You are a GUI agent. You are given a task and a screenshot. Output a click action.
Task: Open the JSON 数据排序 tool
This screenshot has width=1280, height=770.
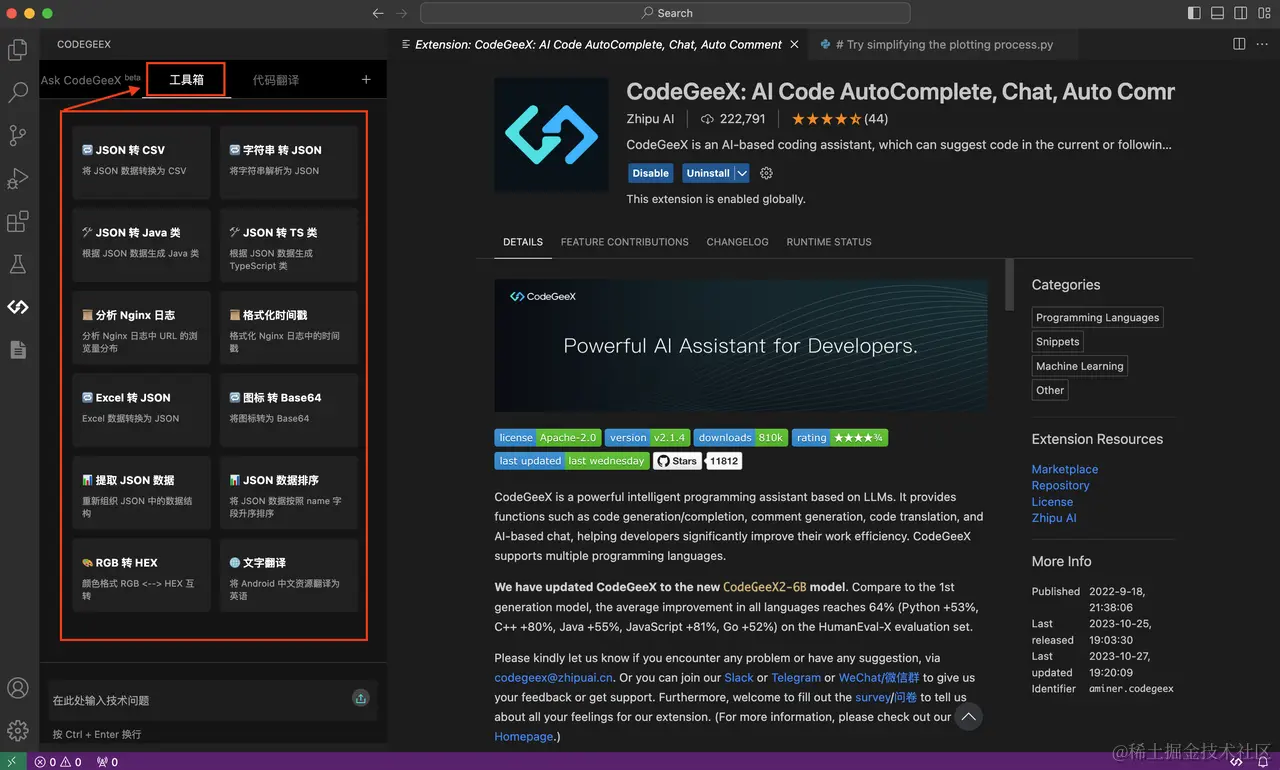288,492
